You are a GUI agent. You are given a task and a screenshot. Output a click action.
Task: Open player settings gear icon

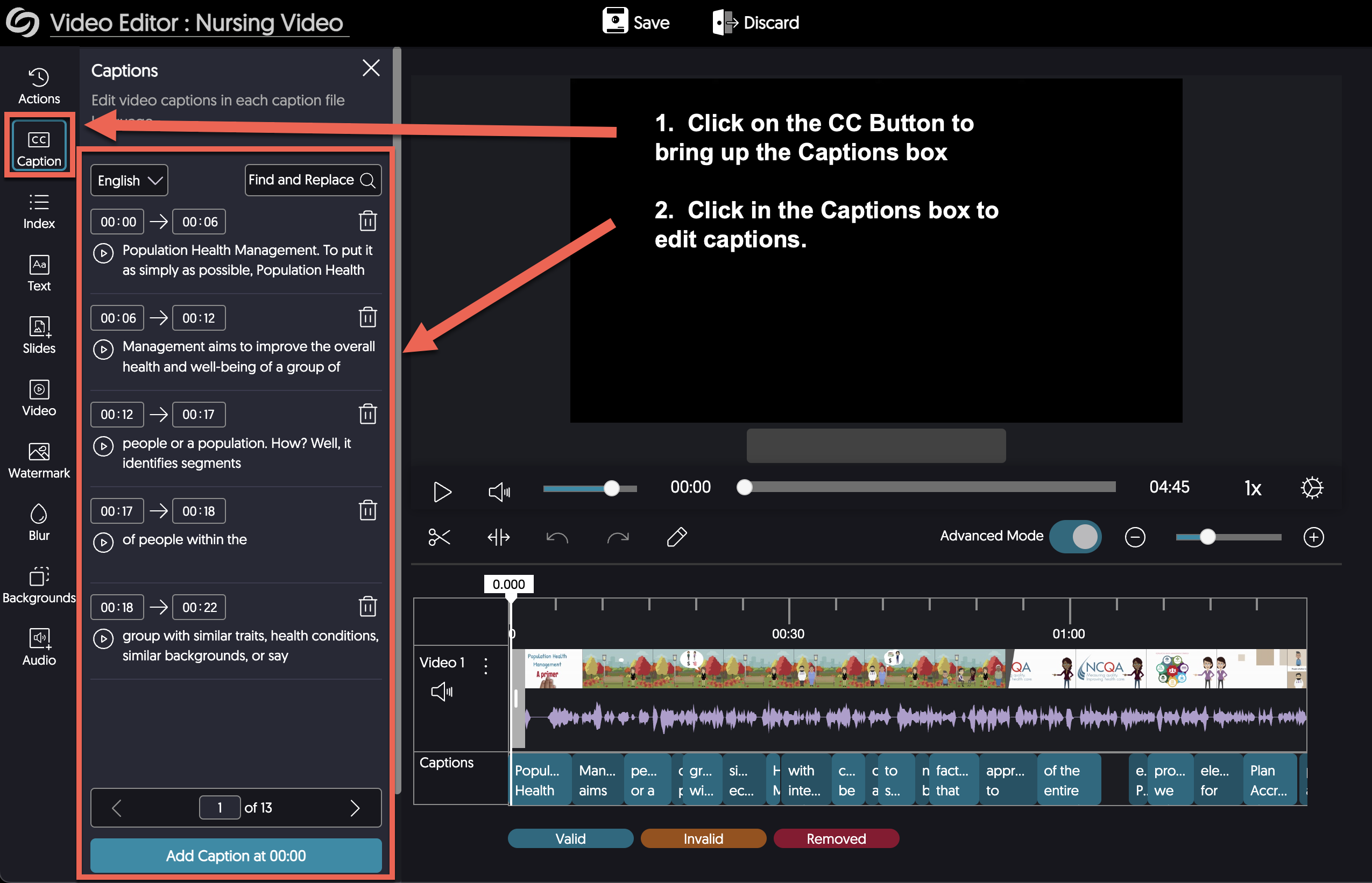1311,488
